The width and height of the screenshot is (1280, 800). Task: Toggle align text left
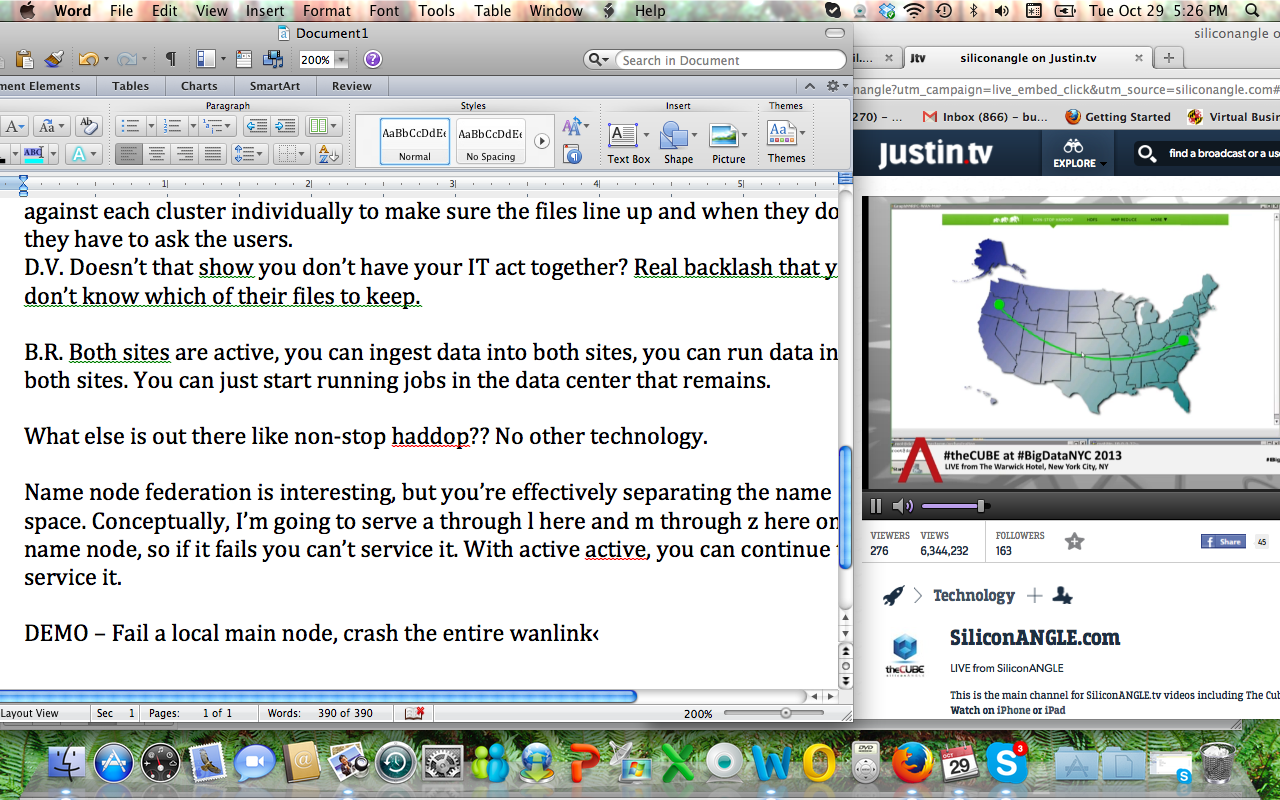tap(129, 154)
